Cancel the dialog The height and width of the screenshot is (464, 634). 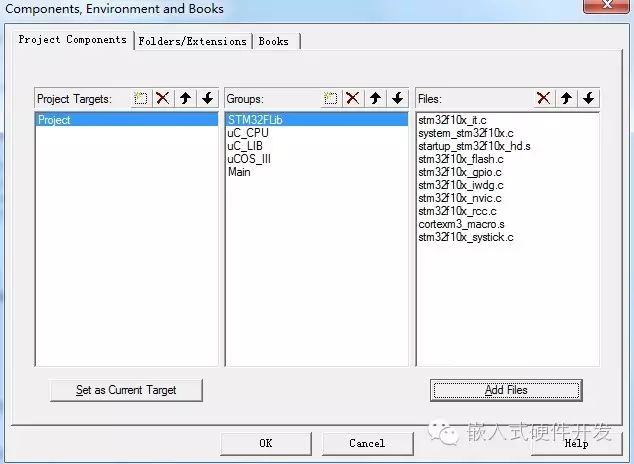368,443
